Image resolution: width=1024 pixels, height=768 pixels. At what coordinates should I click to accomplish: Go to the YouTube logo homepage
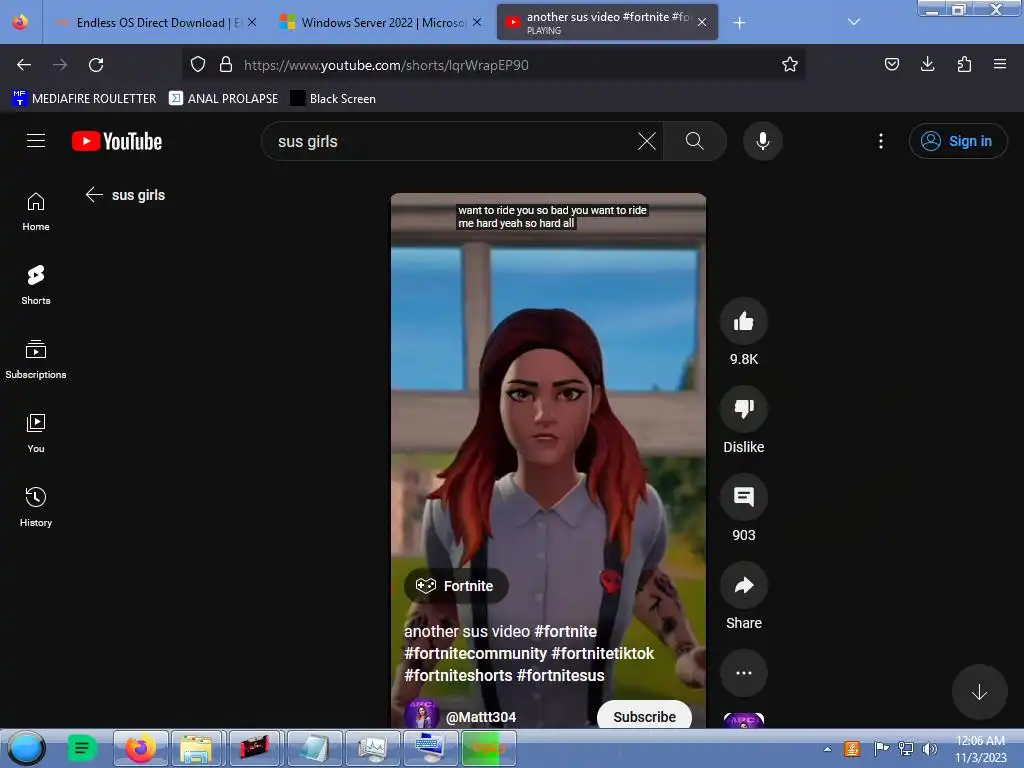tap(117, 141)
